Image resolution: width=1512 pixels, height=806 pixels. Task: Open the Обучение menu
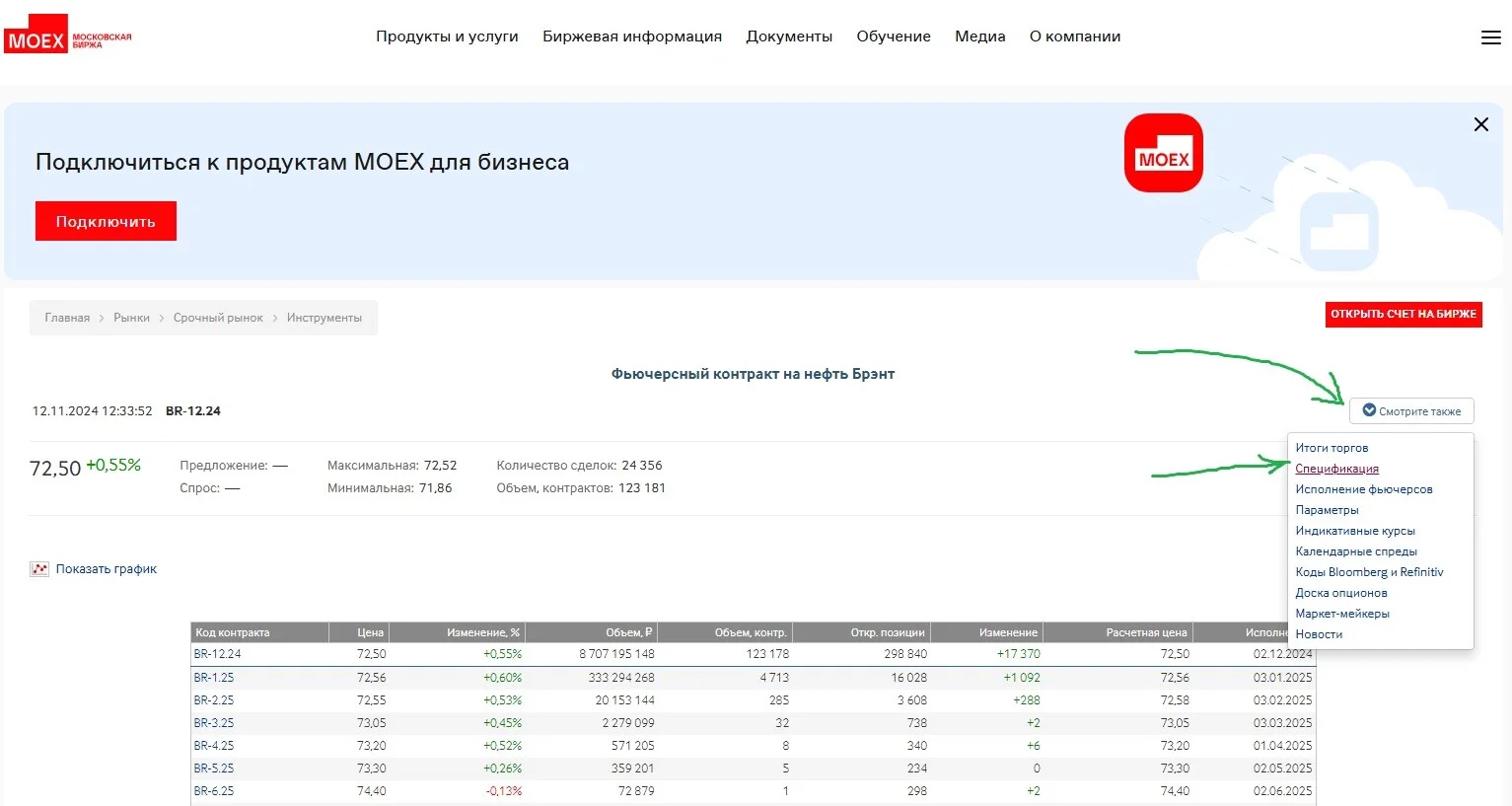894,37
